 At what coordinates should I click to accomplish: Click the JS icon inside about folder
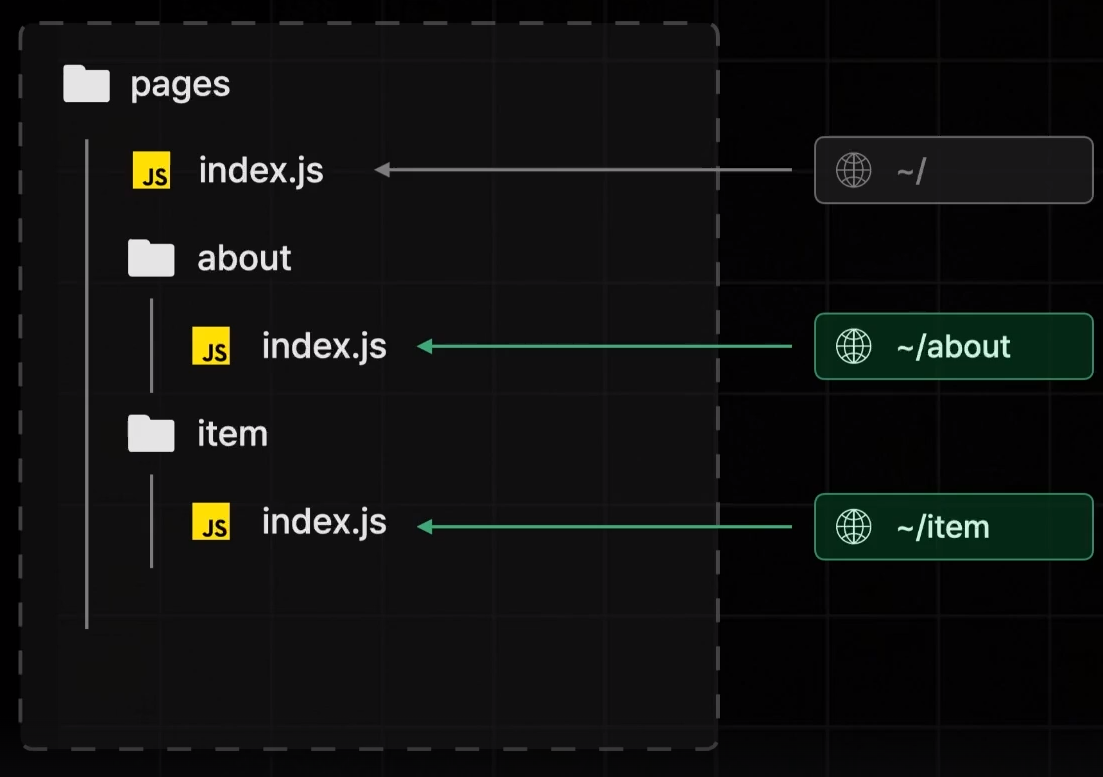click(211, 345)
